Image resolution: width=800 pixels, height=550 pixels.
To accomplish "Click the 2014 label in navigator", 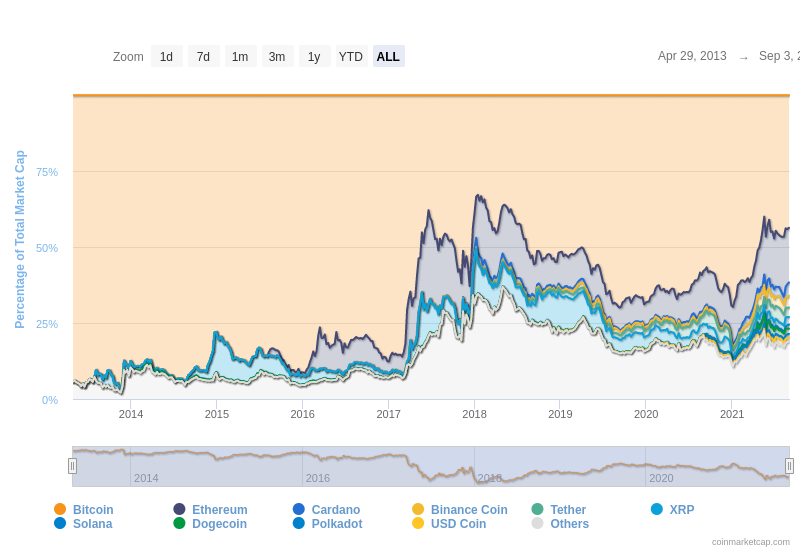I will pyautogui.click(x=146, y=479).
